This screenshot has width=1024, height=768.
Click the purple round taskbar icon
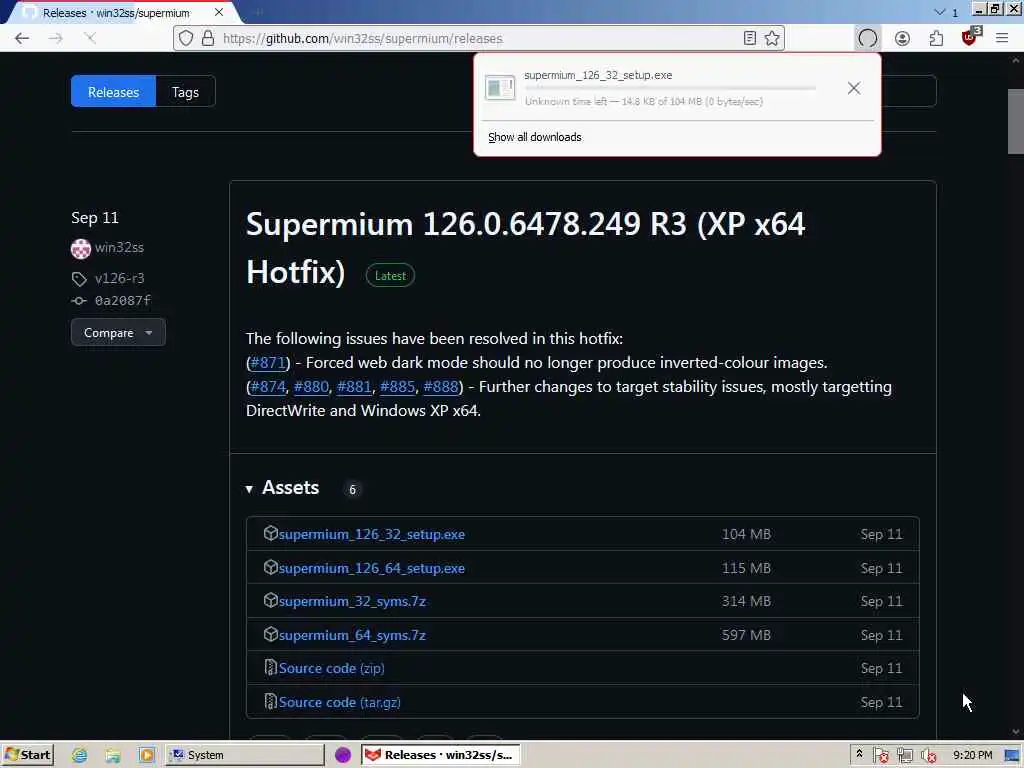click(x=343, y=755)
